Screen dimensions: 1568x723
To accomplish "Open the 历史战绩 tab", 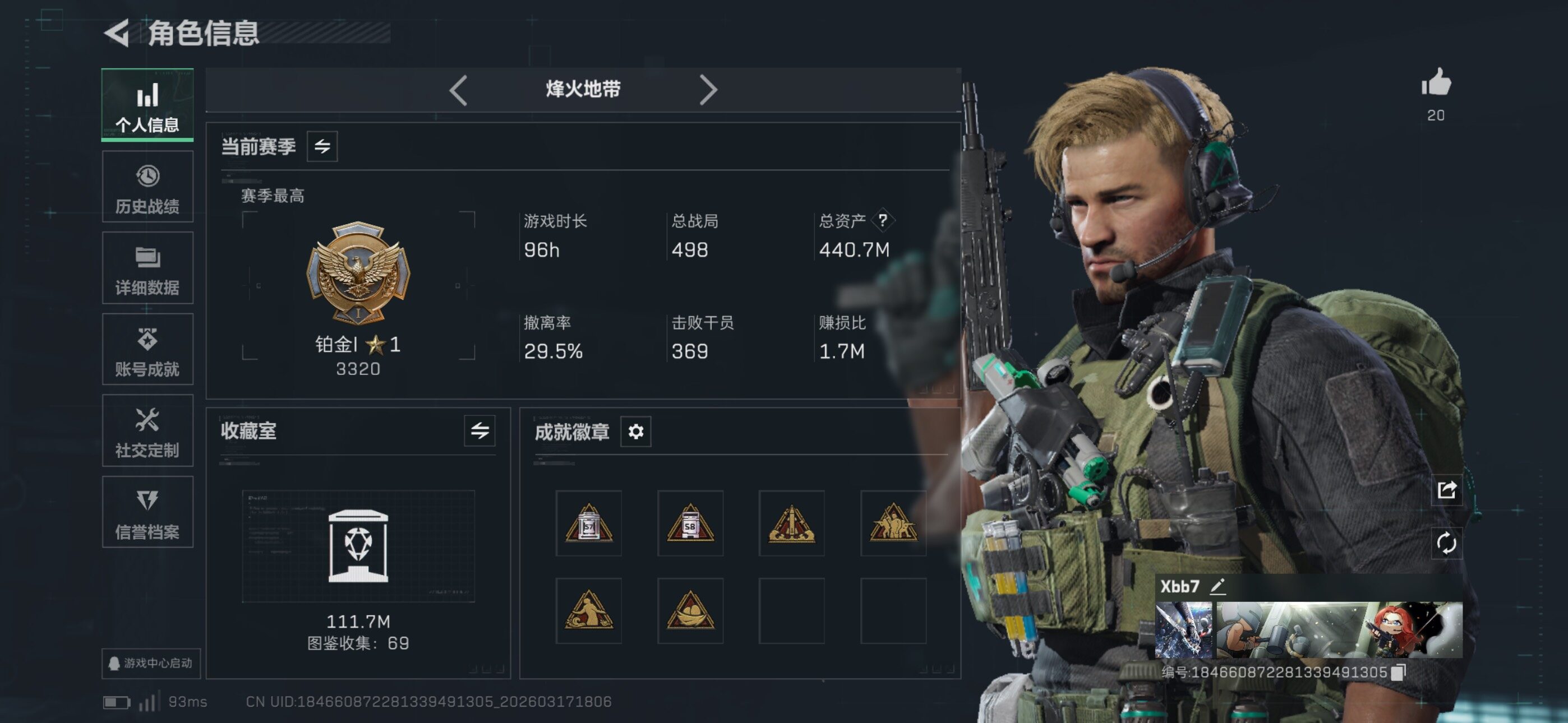I will pos(147,187).
